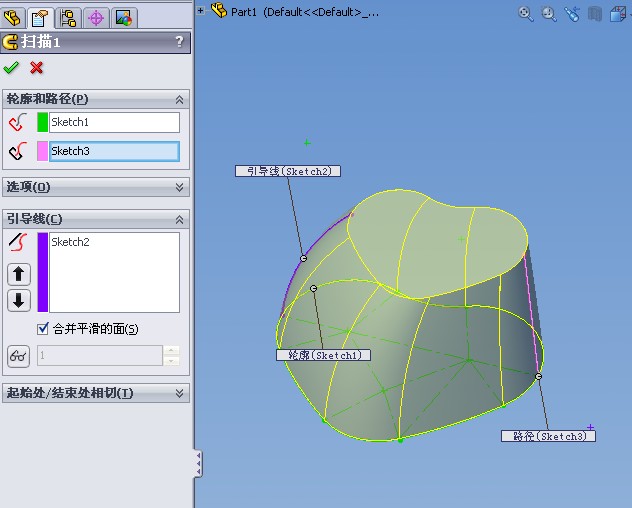Click the section number field

(100, 355)
